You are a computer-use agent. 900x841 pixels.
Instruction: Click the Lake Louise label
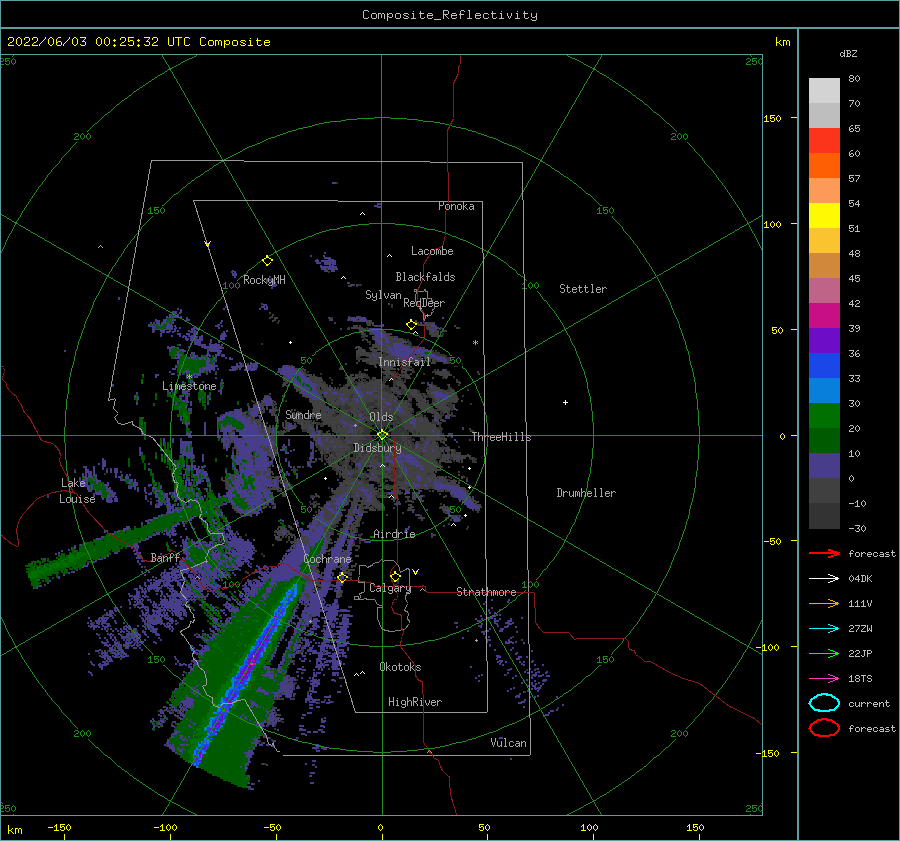click(x=77, y=491)
